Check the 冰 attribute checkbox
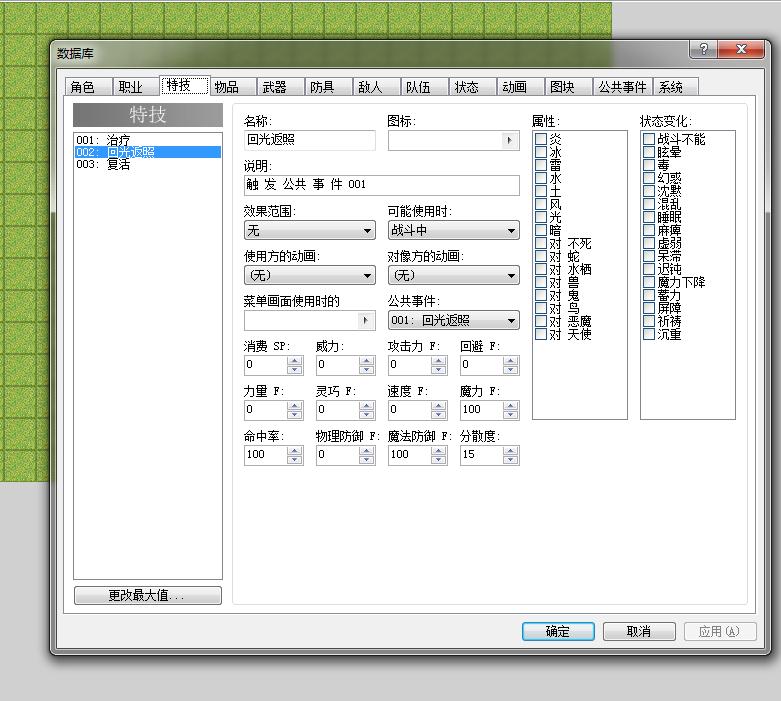This screenshot has height=701, width=781. (541, 152)
